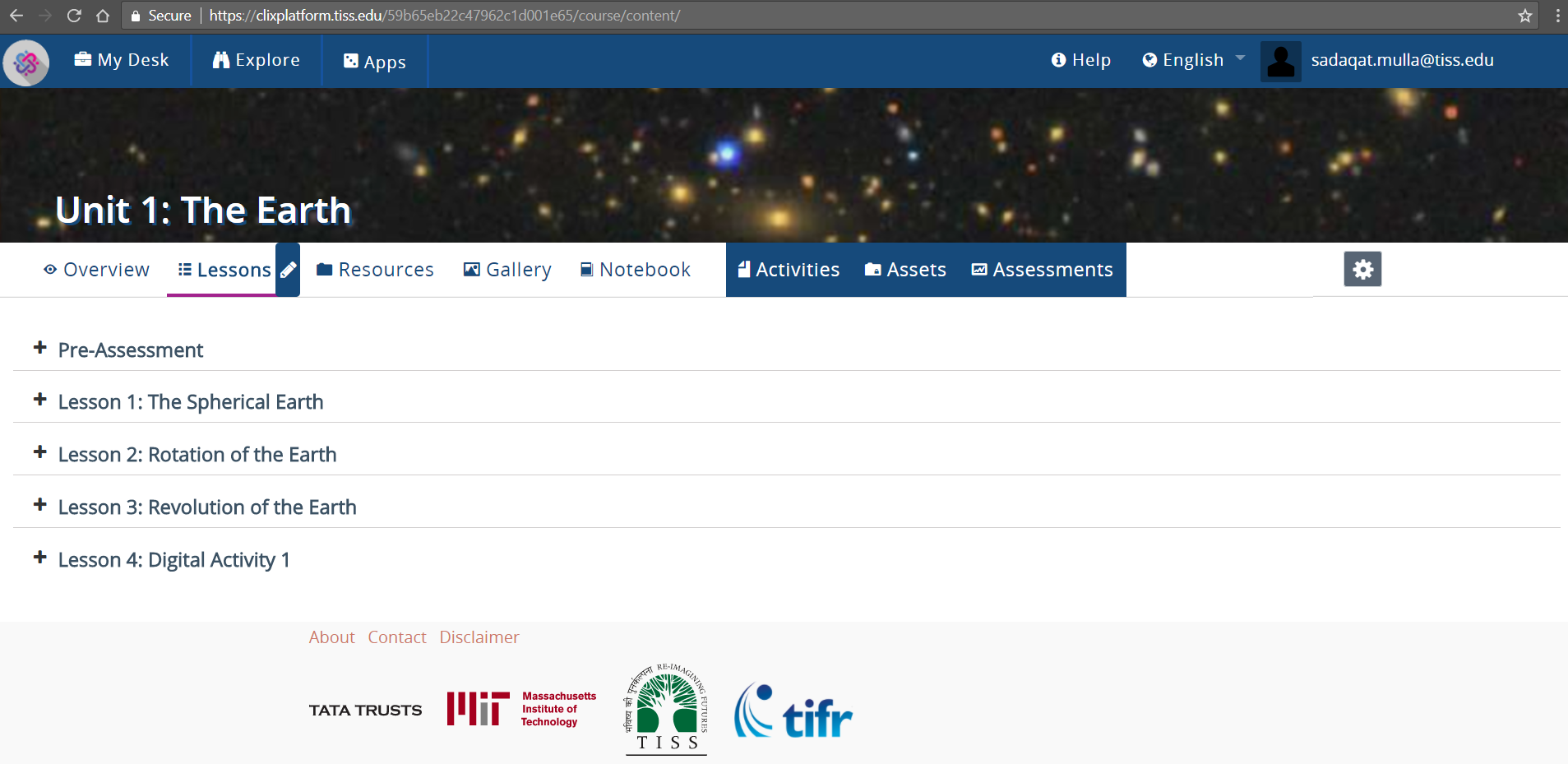Open the Gallery tab
Viewport: 1568px width, 764px height.
507,270
